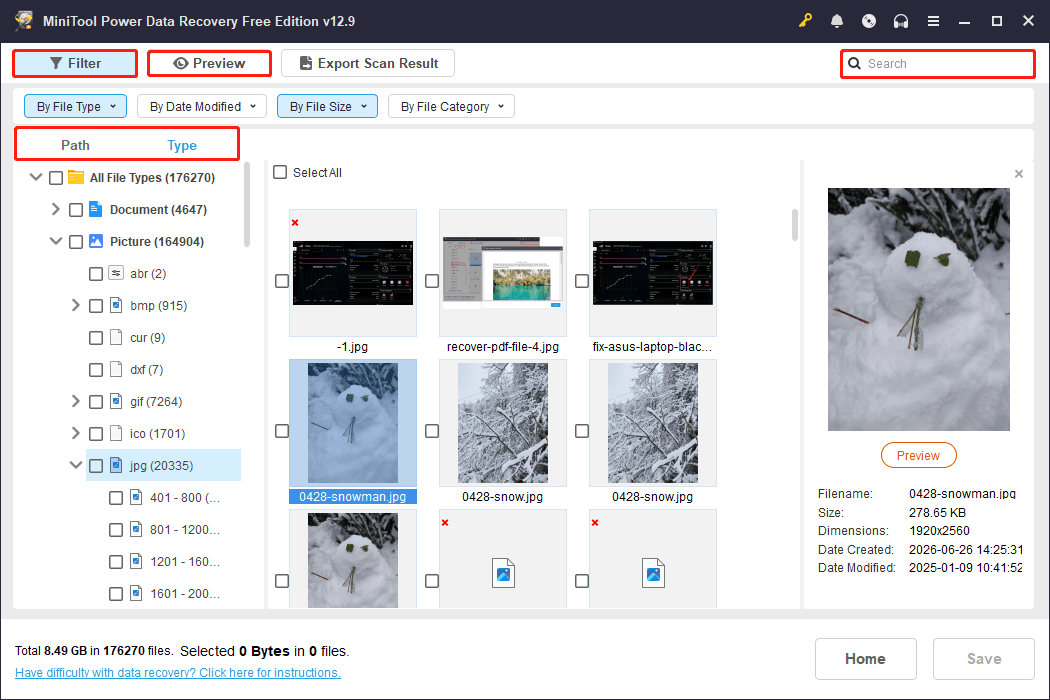Click the file list vertical scrollbar
The height and width of the screenshot is (700, 1050).
pyautogui.click(x=795, y=225)
